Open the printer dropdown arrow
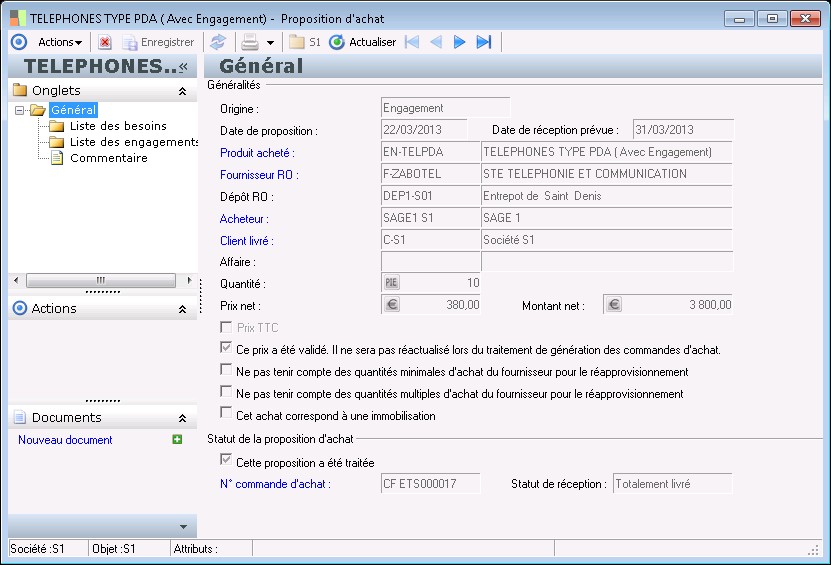The image size is (831, 565). click(270, 43)
